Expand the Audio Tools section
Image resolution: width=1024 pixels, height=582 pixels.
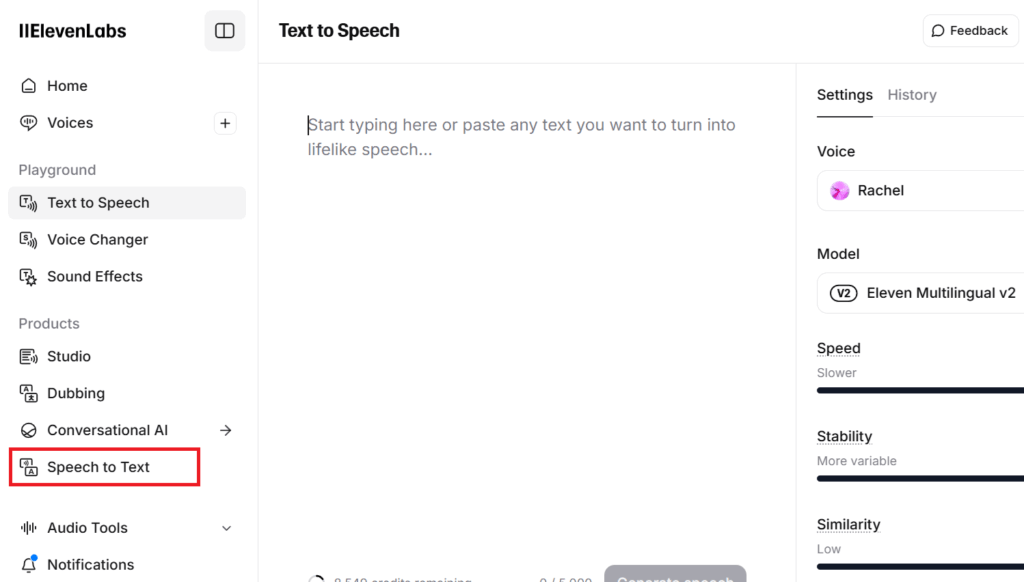[226, 528]
